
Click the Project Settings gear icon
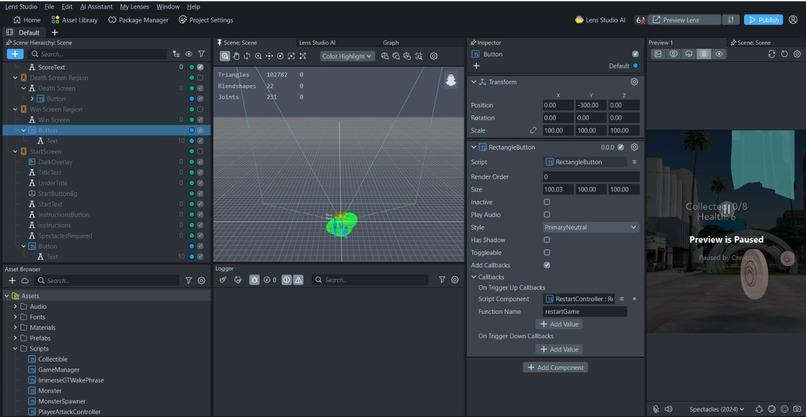[182, 20]
